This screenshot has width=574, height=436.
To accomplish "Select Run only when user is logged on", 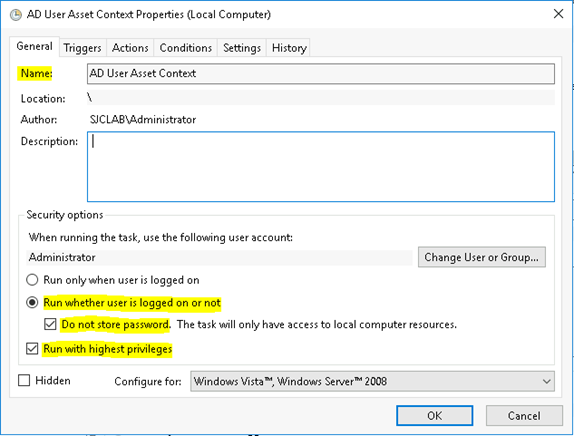I will coord(32,280).
